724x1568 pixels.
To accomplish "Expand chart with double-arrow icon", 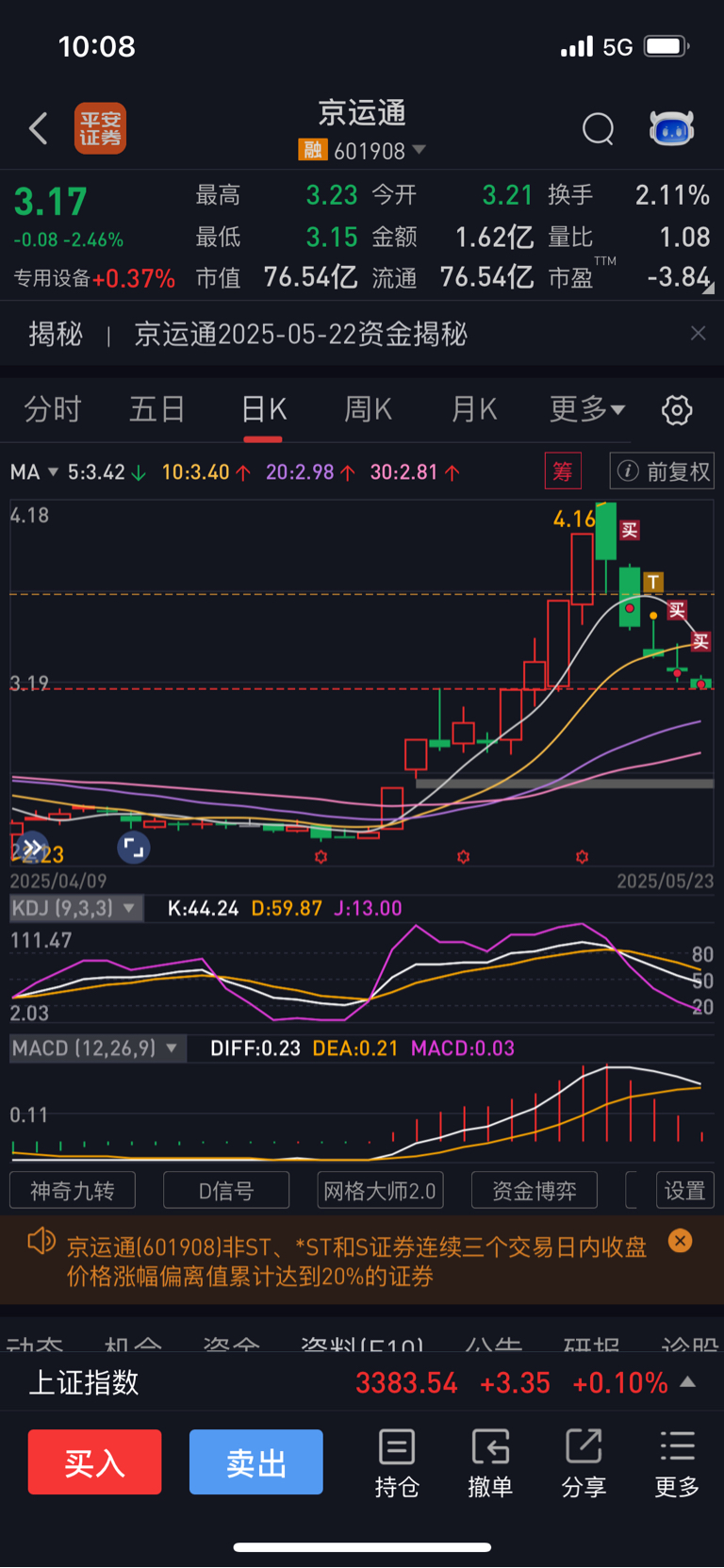I will (x=33, y=847).
